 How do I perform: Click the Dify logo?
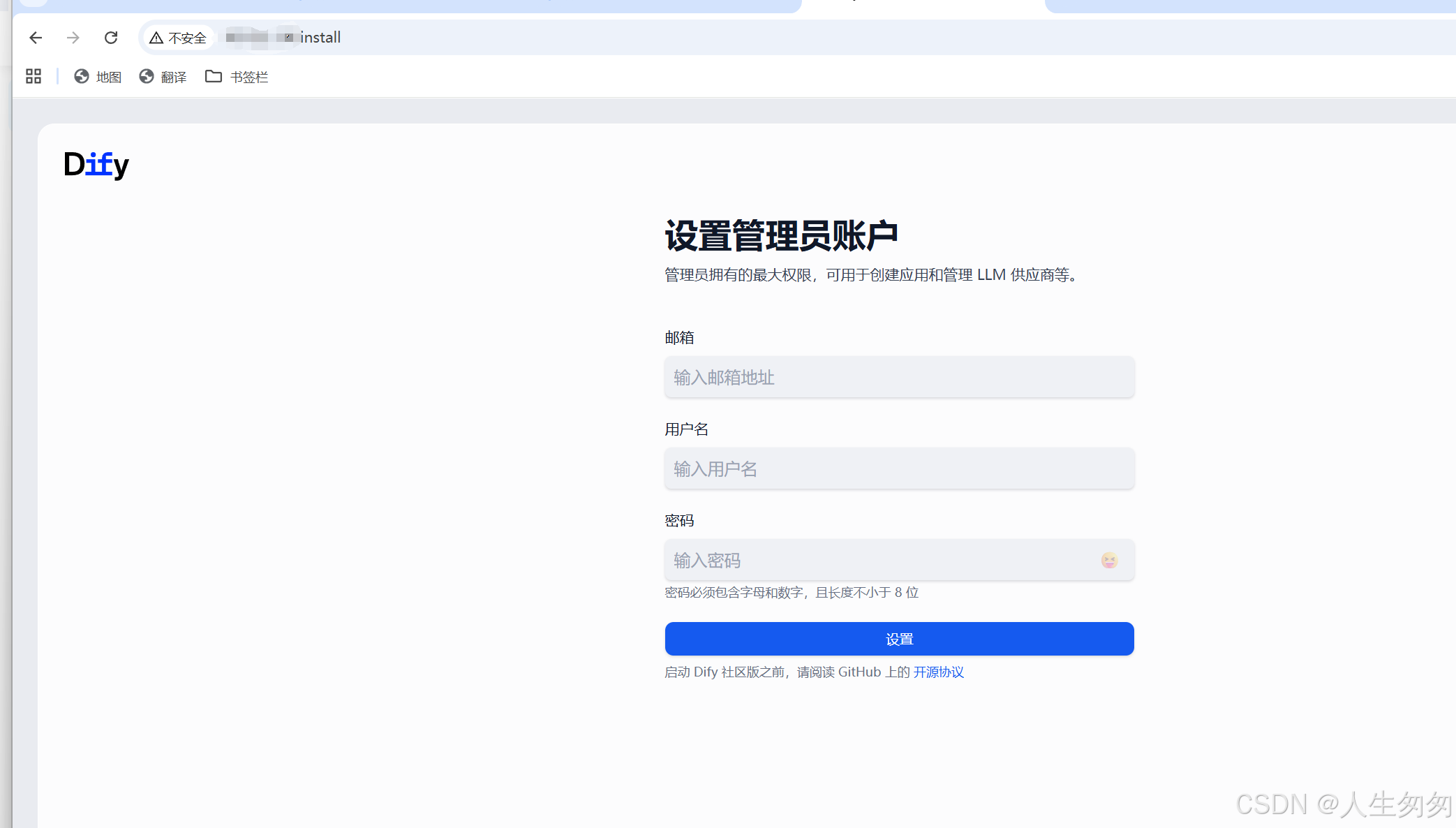[96, 165]
